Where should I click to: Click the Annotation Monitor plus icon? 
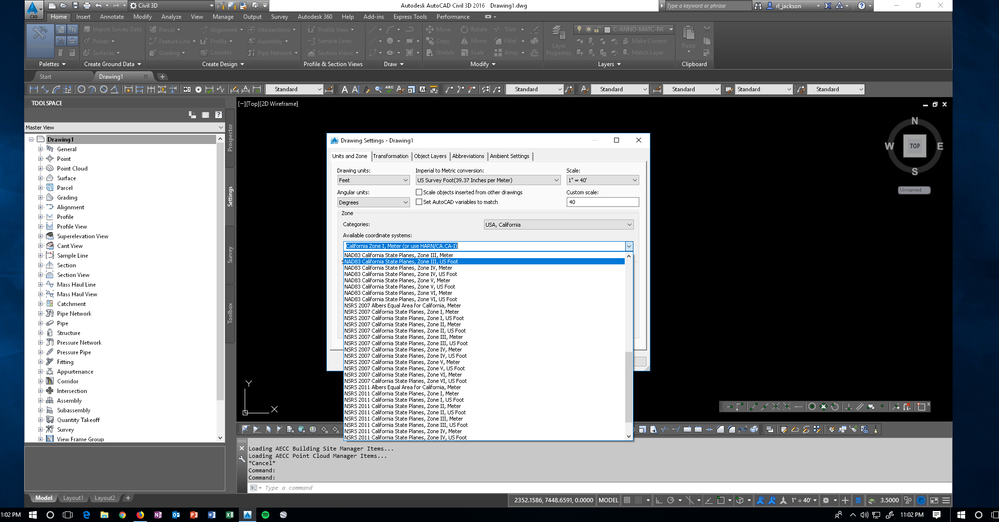point(845,500)
